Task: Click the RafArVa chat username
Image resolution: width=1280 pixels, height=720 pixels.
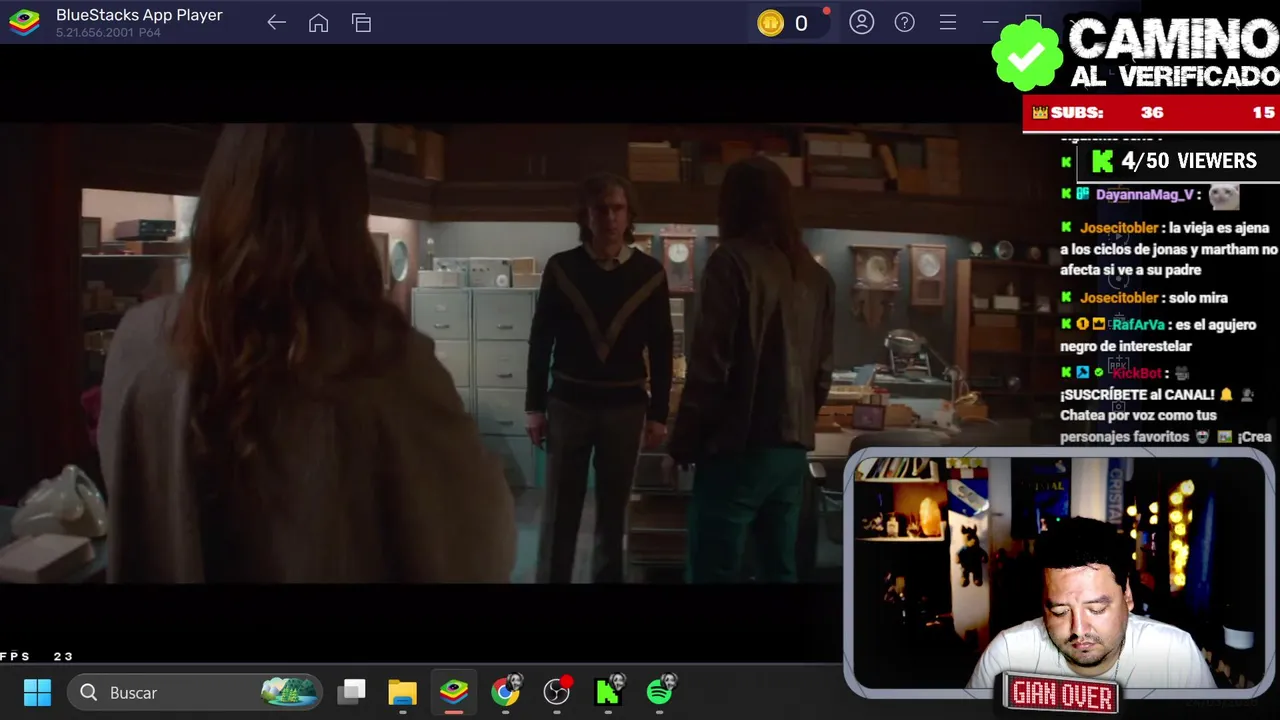Action: tap(1137, 324)
